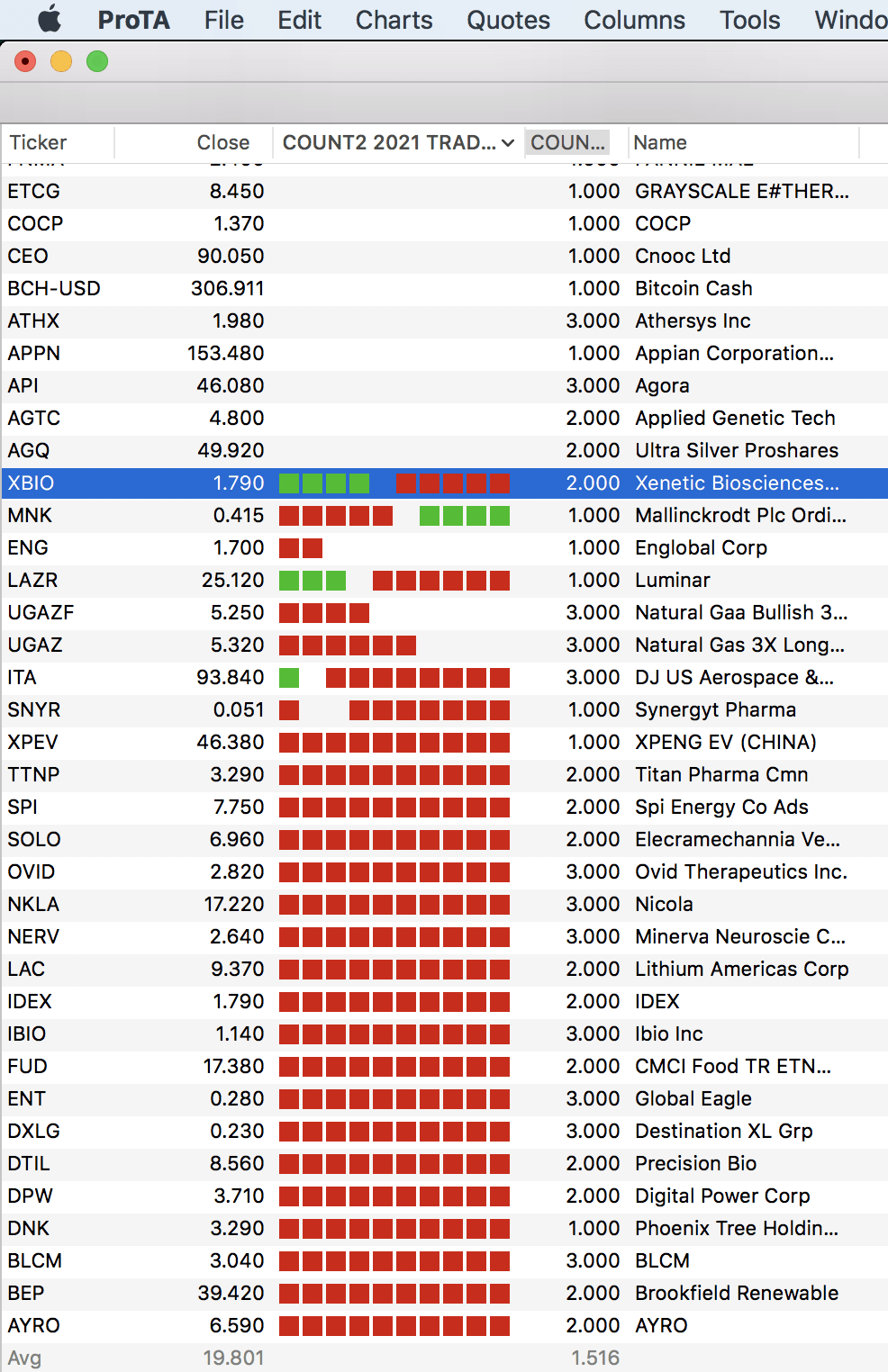Click the CMCI Food TR ETN name cell
888x1372 pixels.
point(733,1066)
